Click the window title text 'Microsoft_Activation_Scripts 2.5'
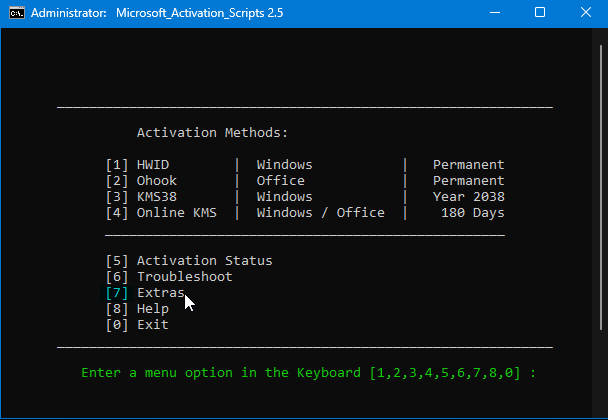608x420 pixels. coord(200,13)
